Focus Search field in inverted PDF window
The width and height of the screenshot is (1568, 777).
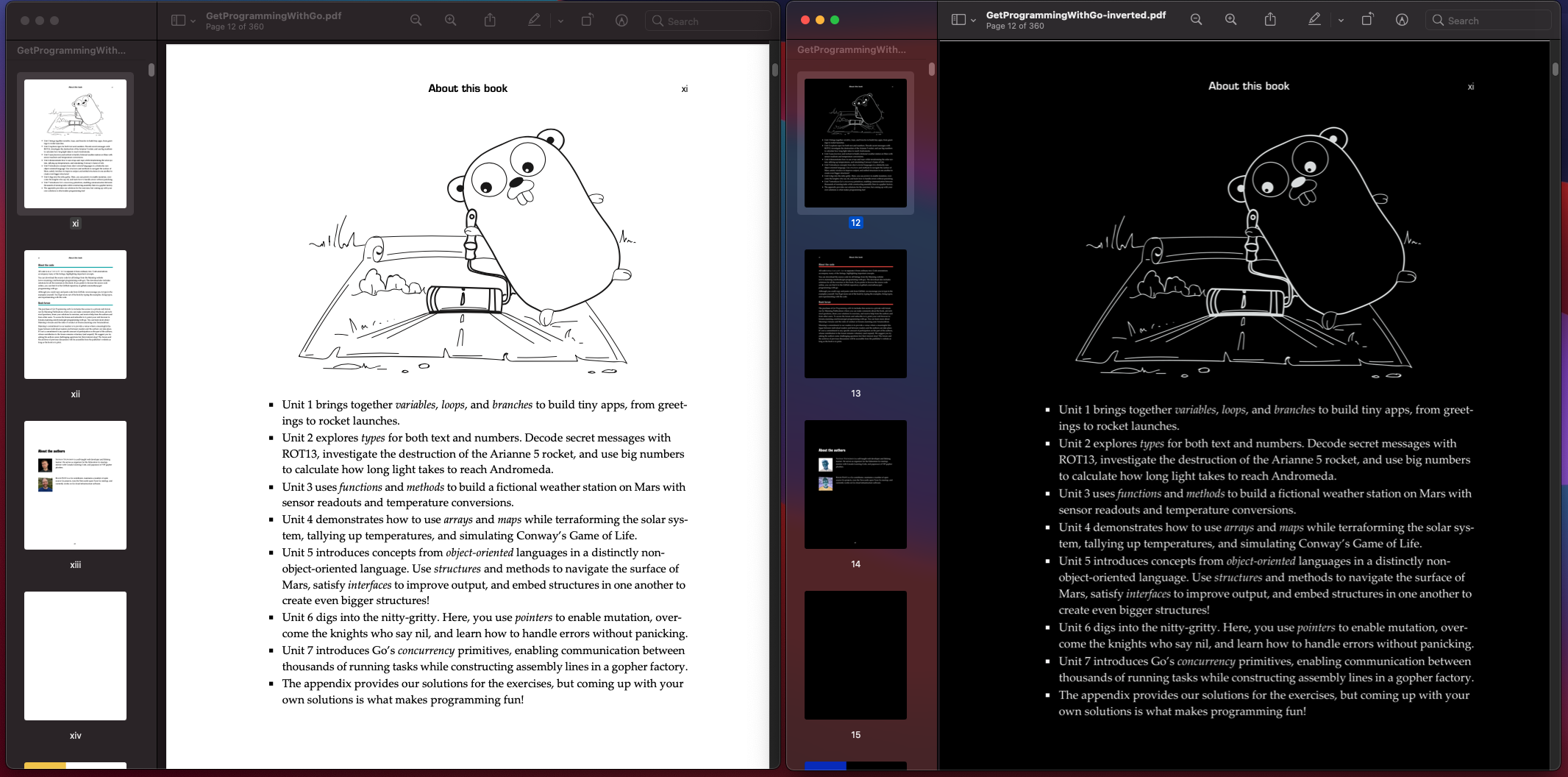(1489, 21)
